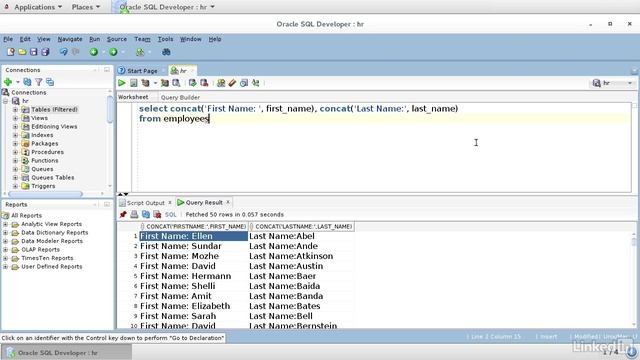The width and height of the screenshot is (640, 360).
Task: Click the Unshared SQL Worksheet icon
Action: point(221,83)
